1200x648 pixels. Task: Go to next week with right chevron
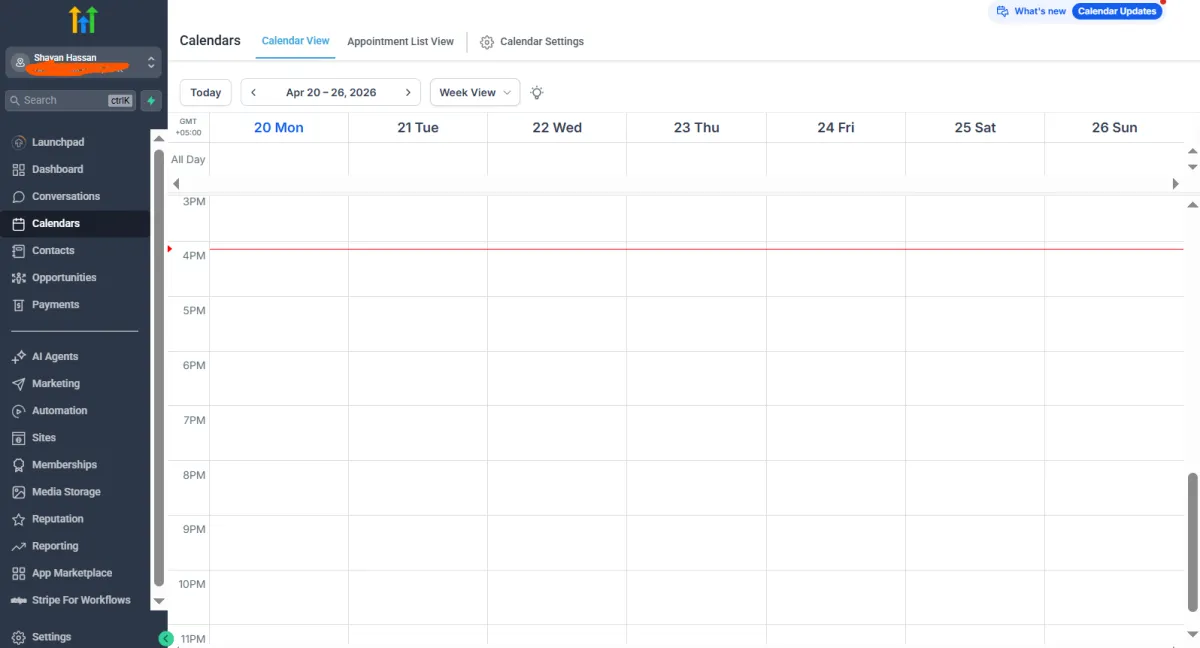408,92
